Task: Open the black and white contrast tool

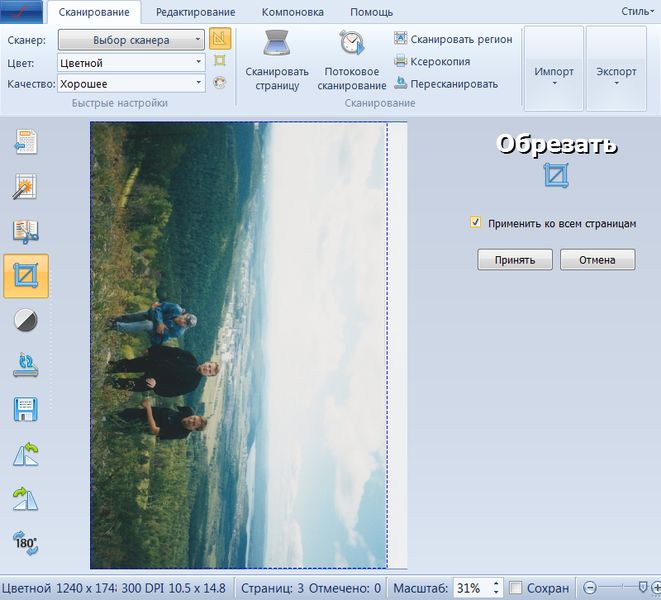Action: pos(26,320)
